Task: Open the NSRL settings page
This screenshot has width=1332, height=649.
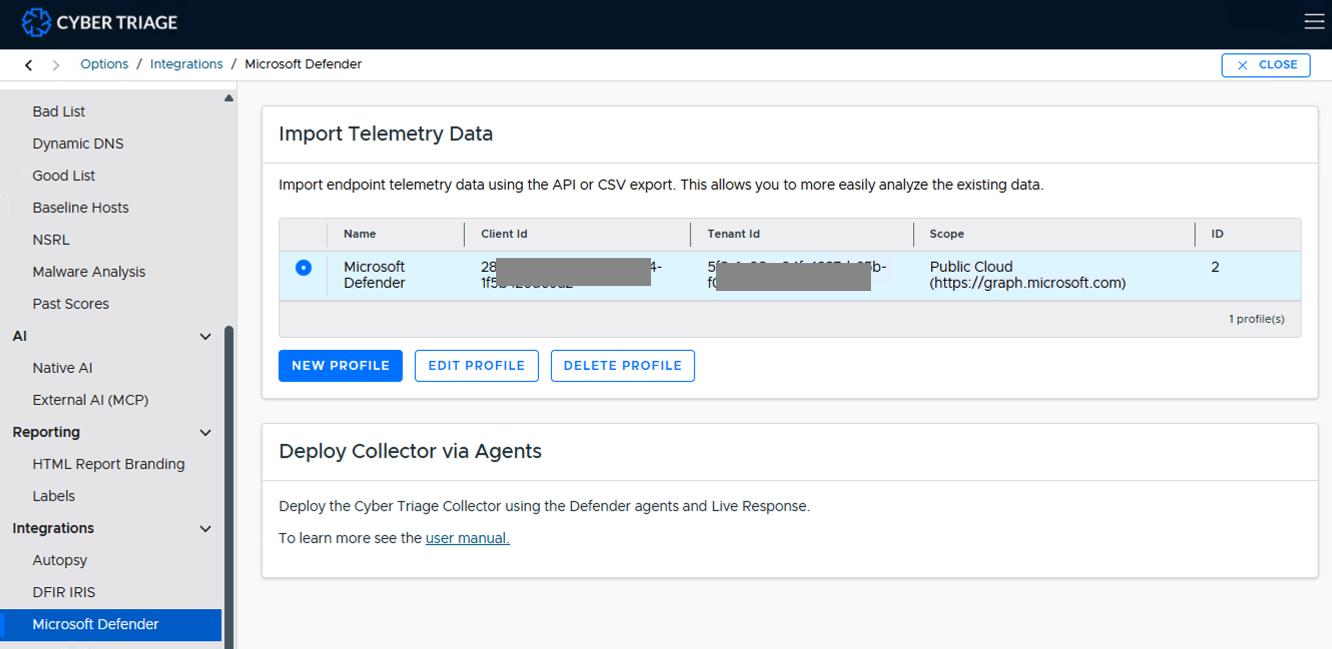Action: click(51, 239)
